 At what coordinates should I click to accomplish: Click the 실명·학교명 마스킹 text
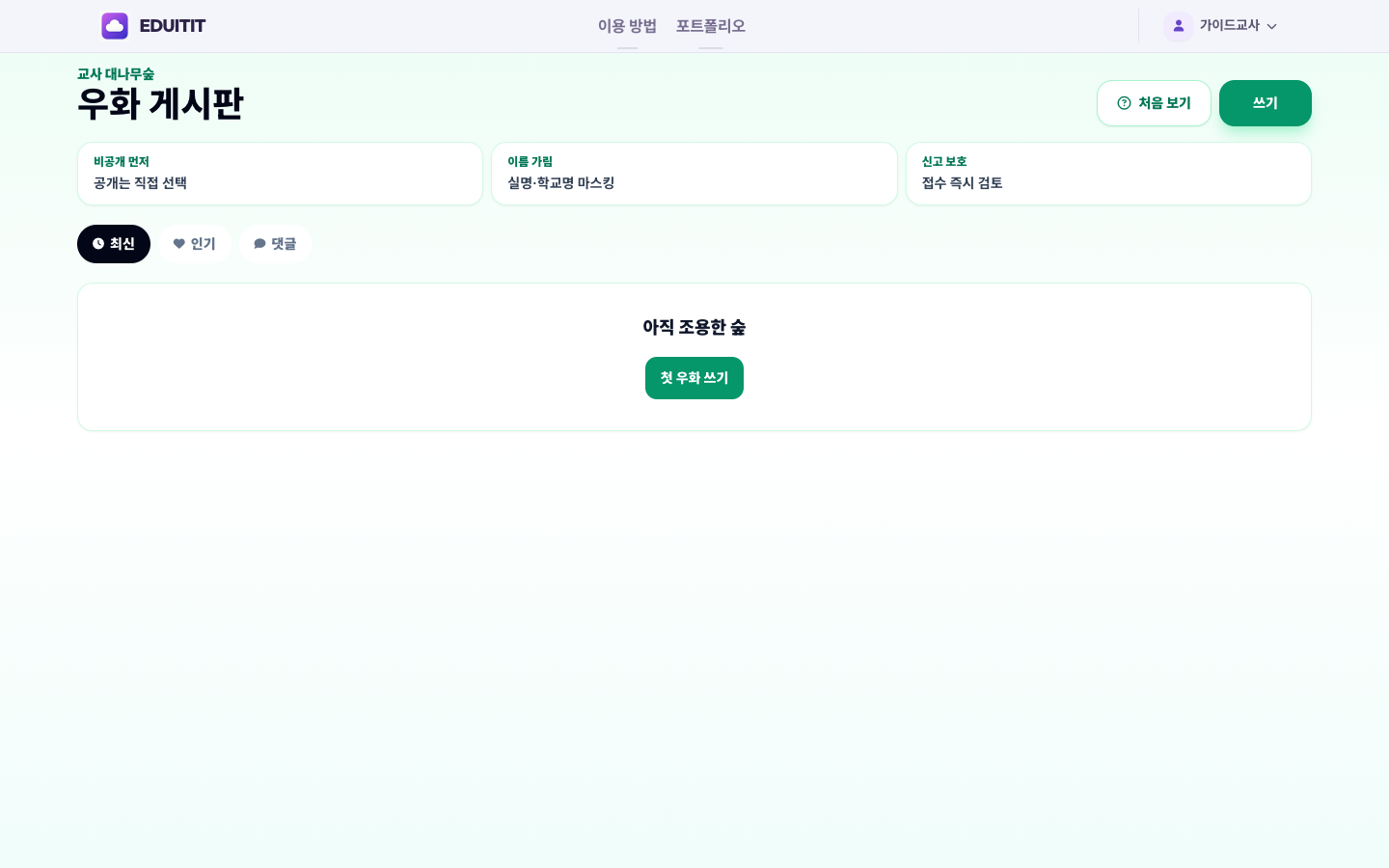[x=561, y=183]
